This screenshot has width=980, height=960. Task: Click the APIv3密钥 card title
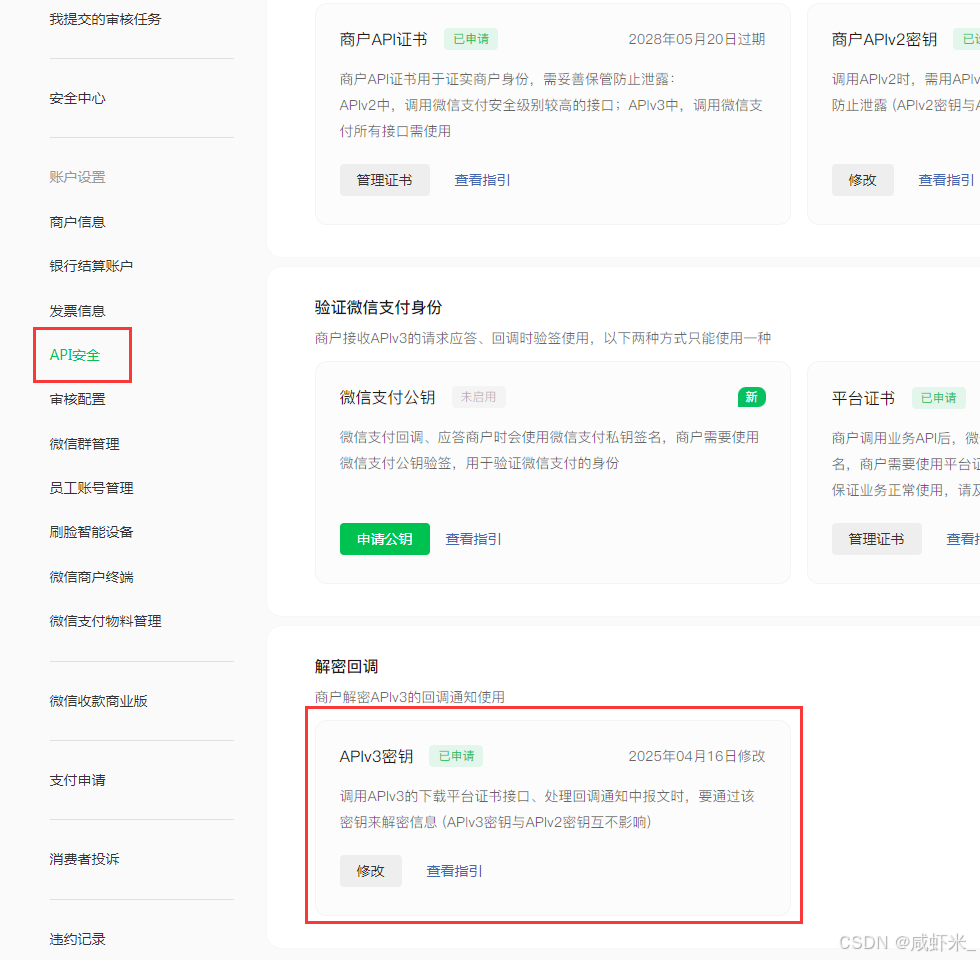(x=376, y=756)
